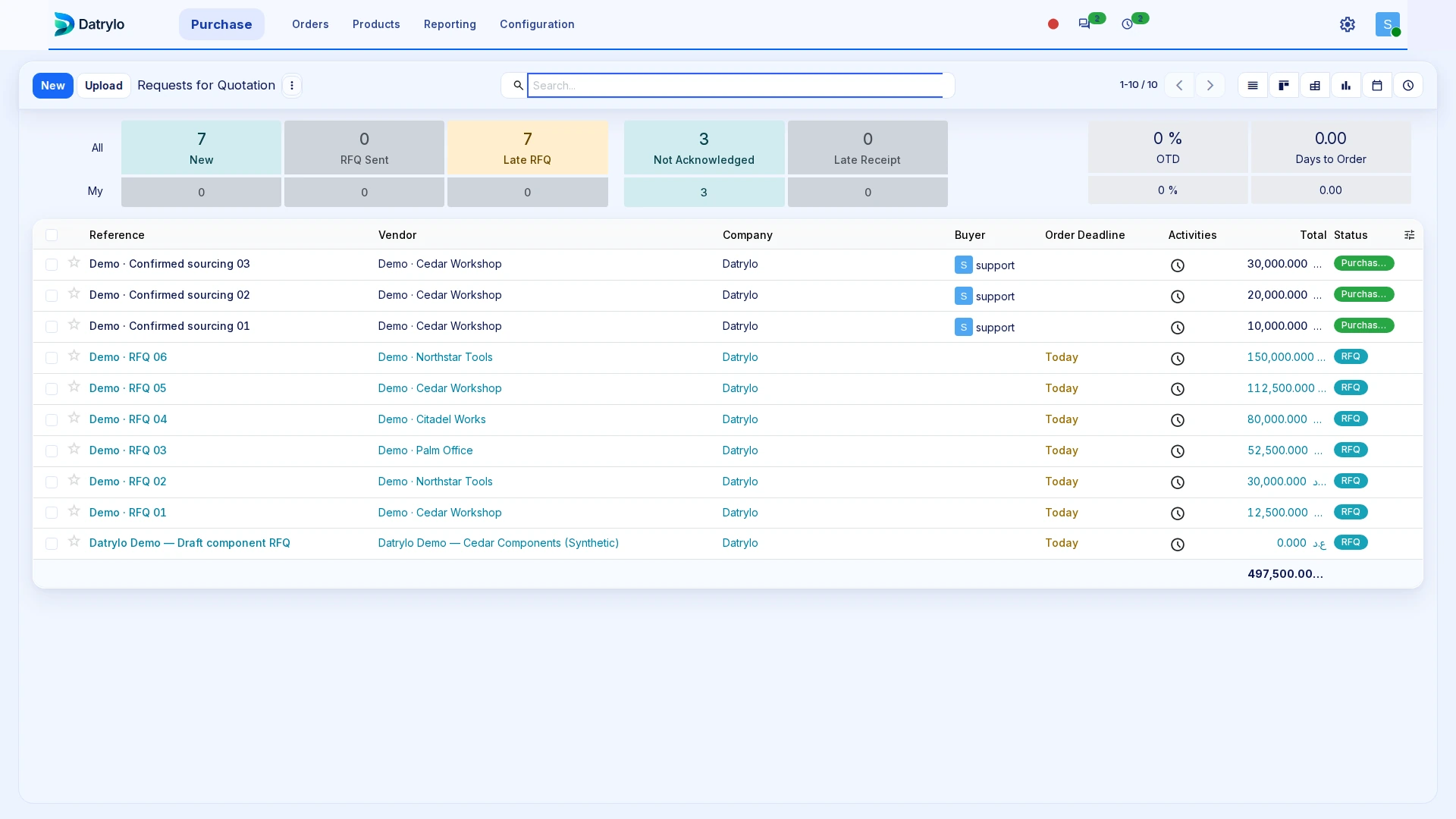1456x819 pixels.
Task: Check the Confirmed sourcing 03 row checkbox
Action: tap(52, 265)
